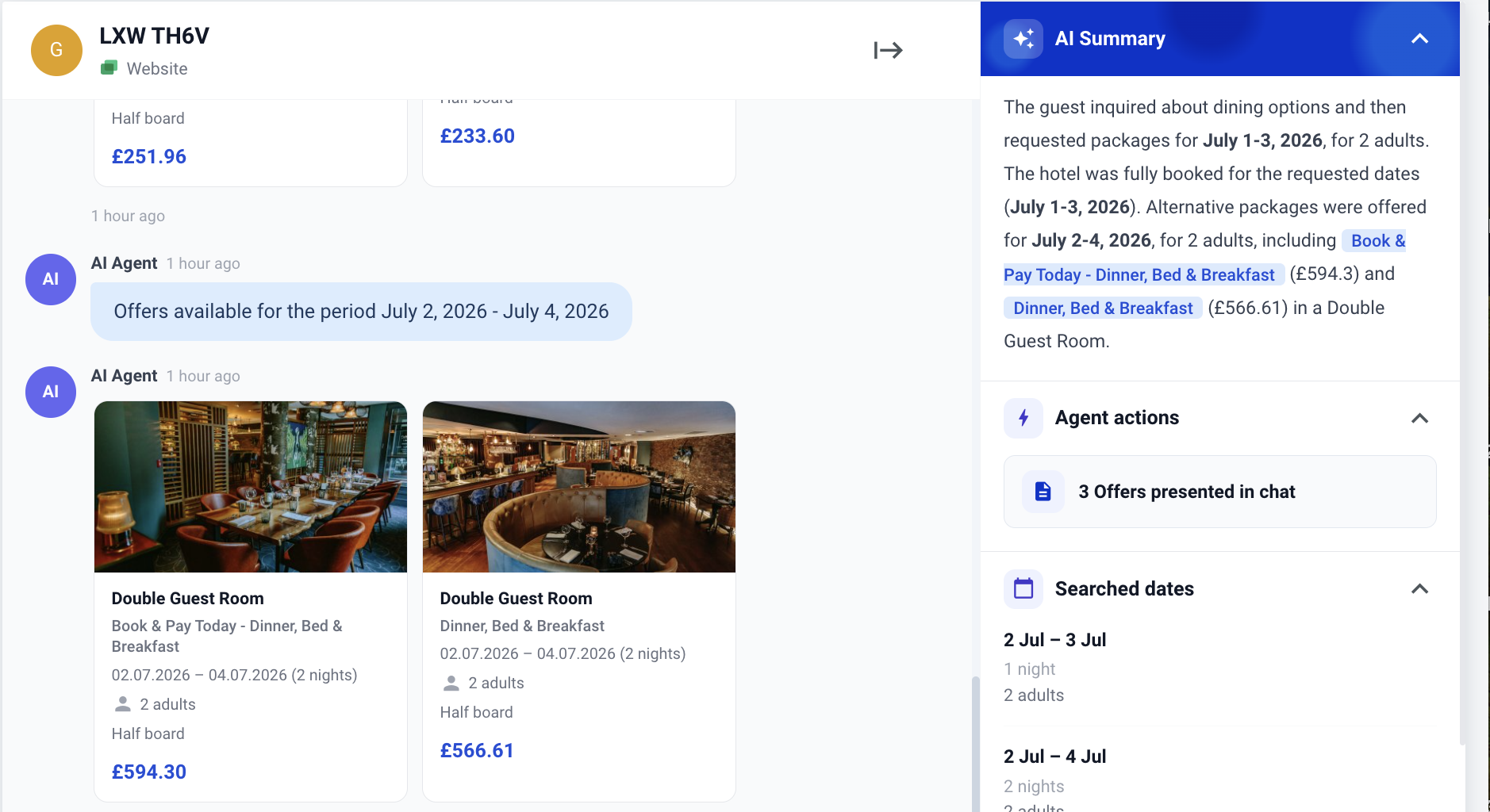Click the Agent actions heading
Viewport: 1490px width, 812px height.
(1117, 418)
